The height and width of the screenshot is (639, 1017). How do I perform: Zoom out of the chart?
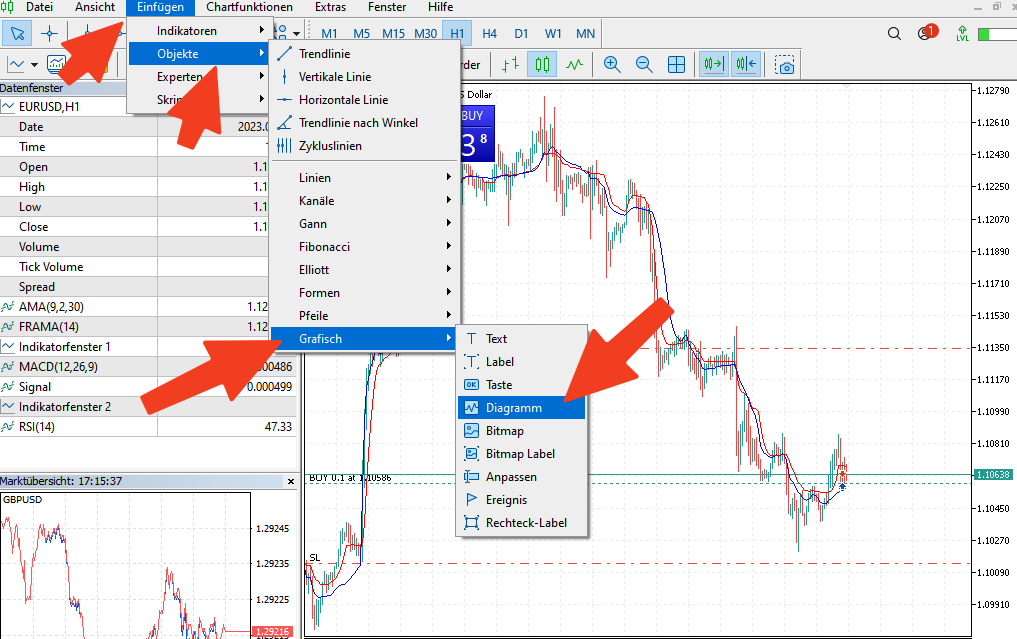[x=643, y=64]
